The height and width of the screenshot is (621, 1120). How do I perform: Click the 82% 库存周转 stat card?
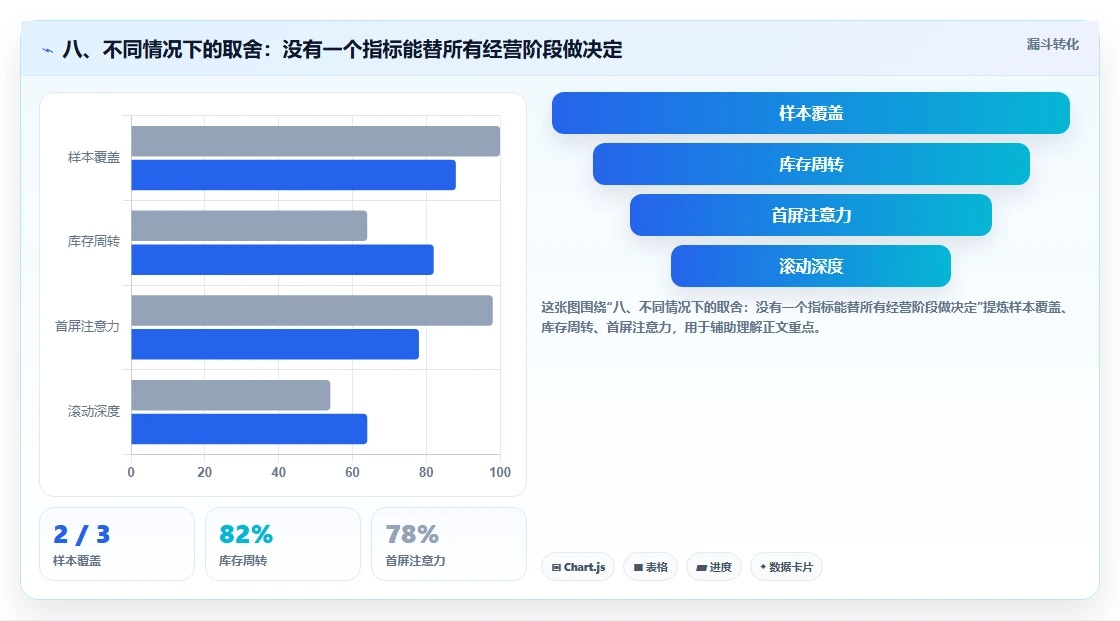(x=283, y=544)
